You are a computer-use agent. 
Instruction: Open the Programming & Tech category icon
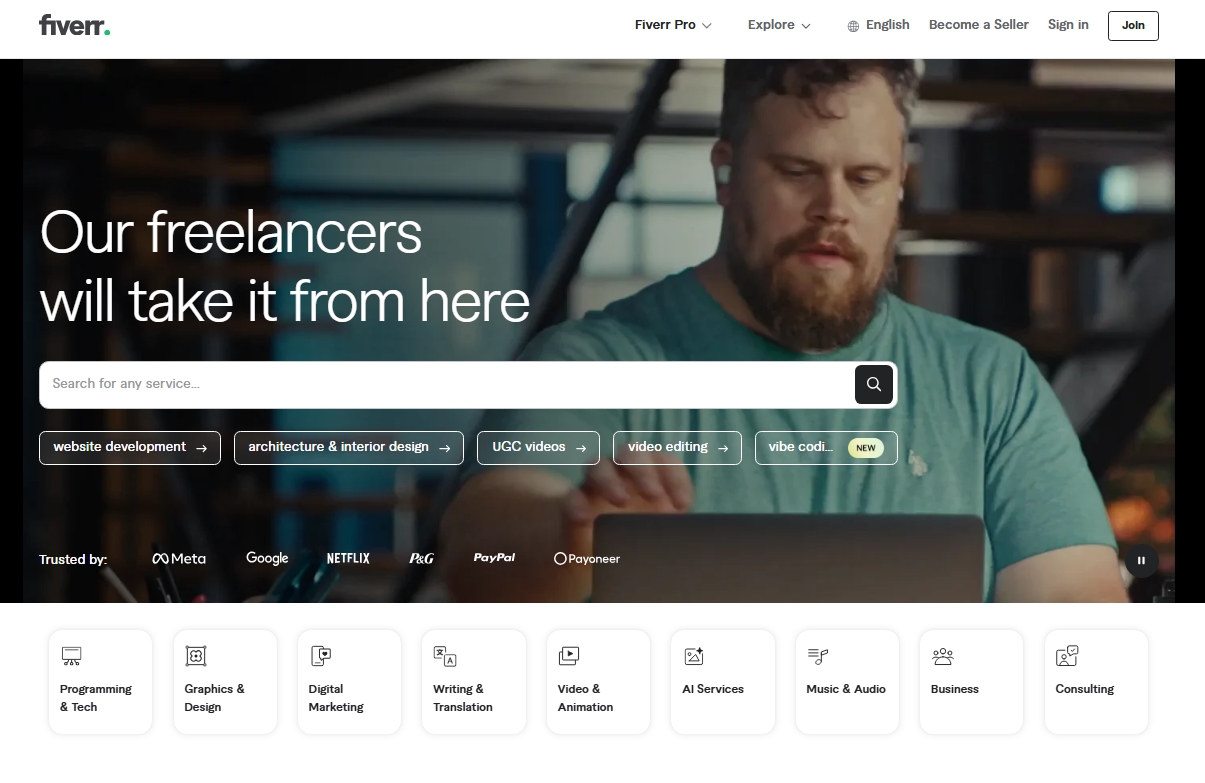point(71,656)
